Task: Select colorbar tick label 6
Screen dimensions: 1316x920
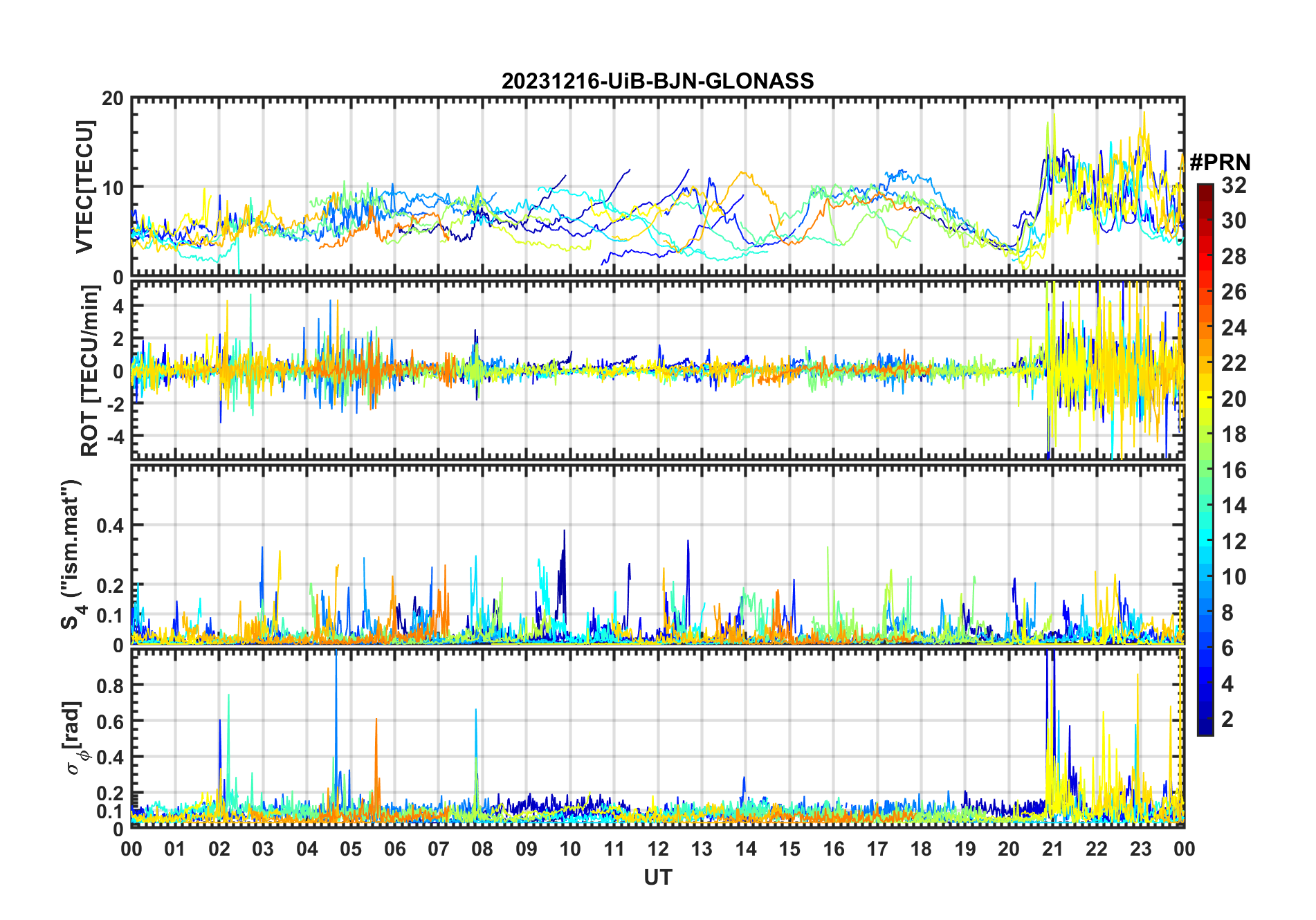Action: [1227, 648]
